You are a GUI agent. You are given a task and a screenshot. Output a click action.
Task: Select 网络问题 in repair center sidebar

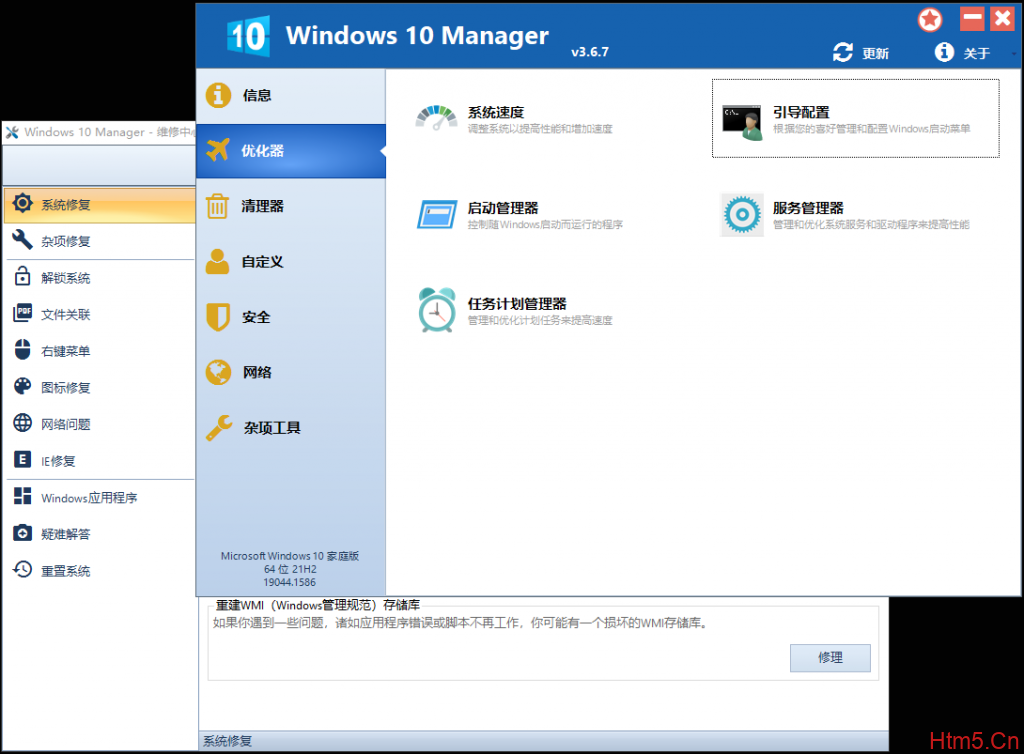coord(99,424)
